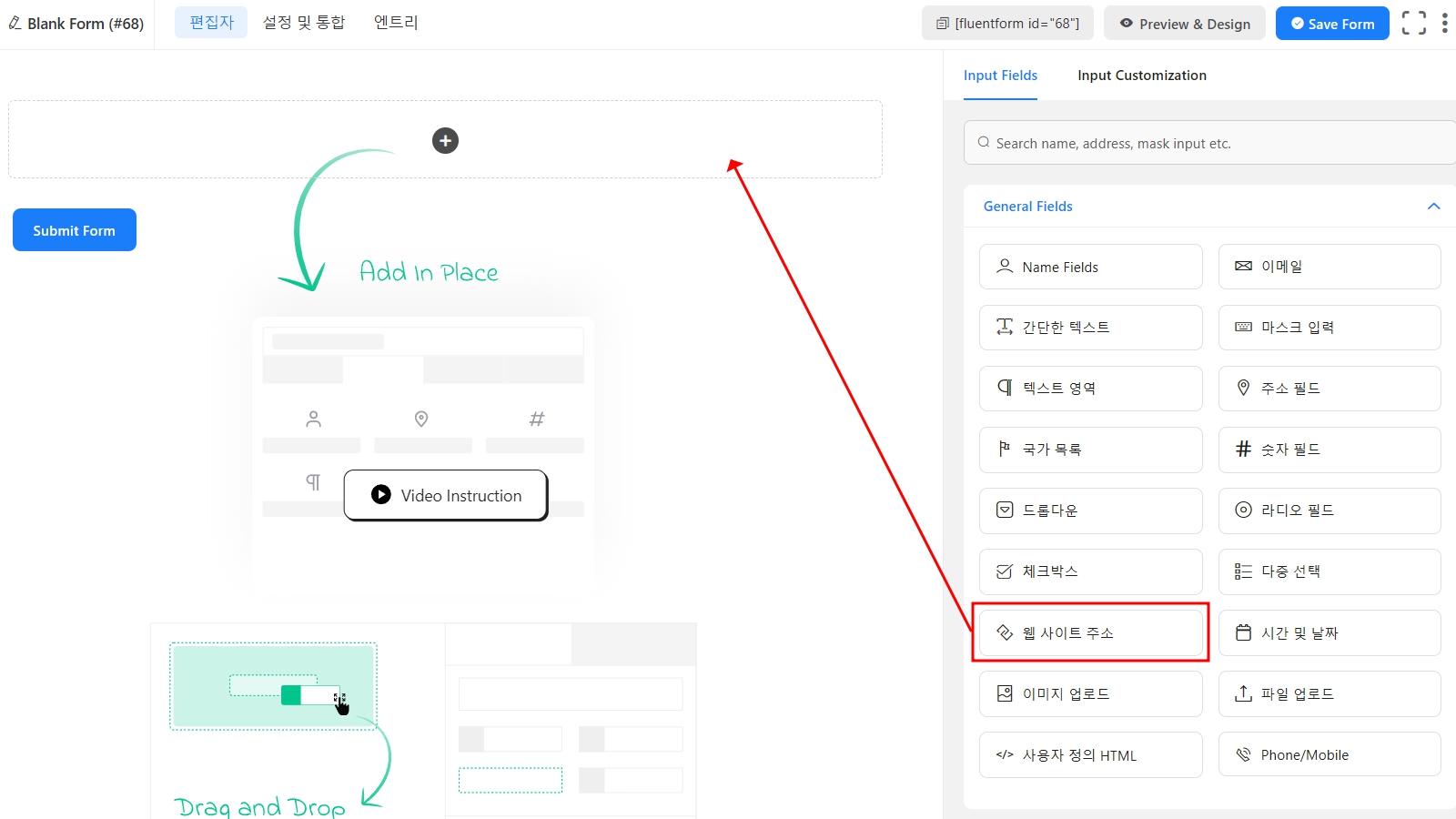Click the keyboard icon of 마스크 입력
Viewport: 1456px width, 819px height.
click(1243, 327)
